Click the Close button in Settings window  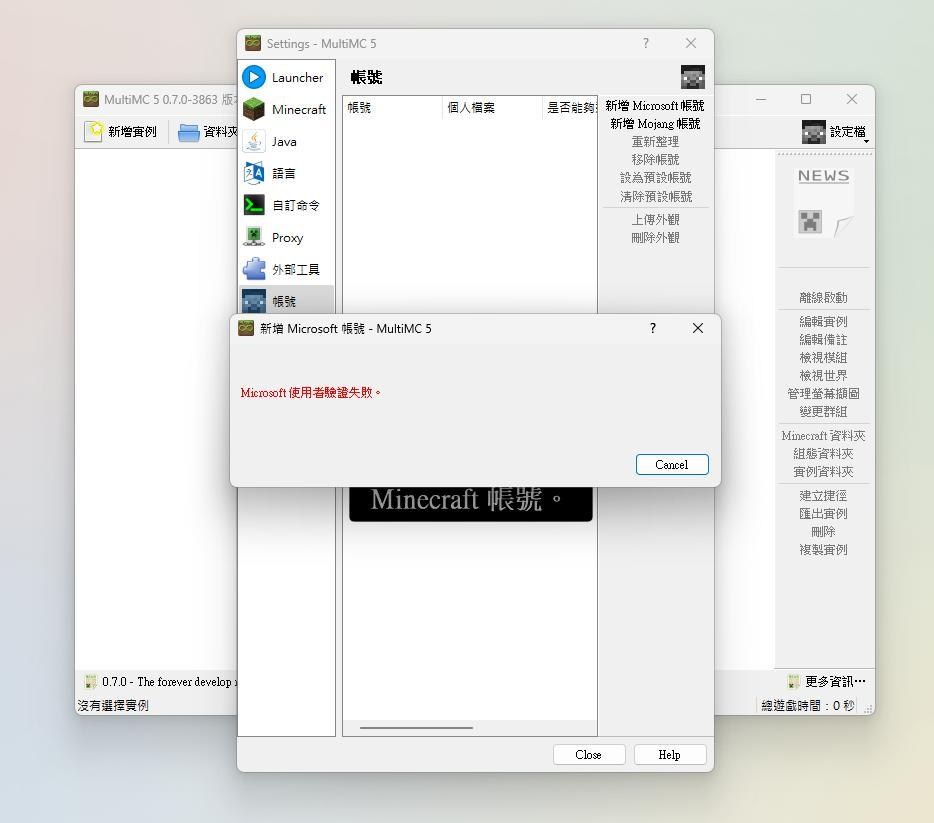coord(589,755)
